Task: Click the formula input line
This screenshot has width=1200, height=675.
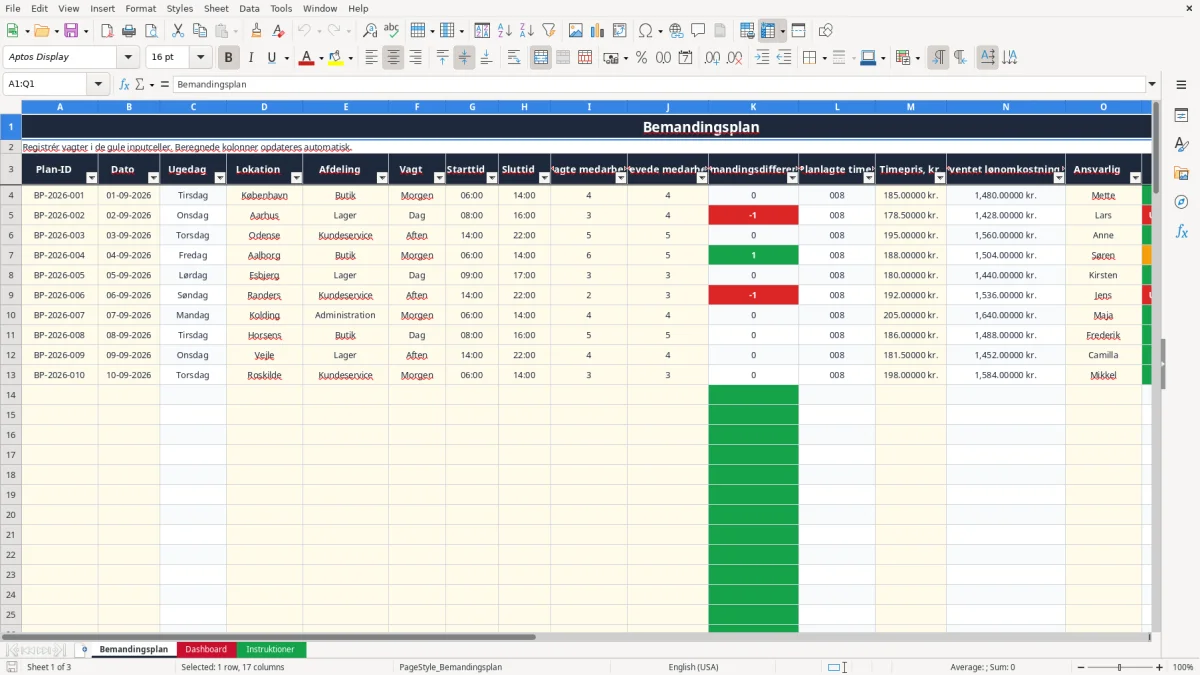Action: (x=658, y=84)
